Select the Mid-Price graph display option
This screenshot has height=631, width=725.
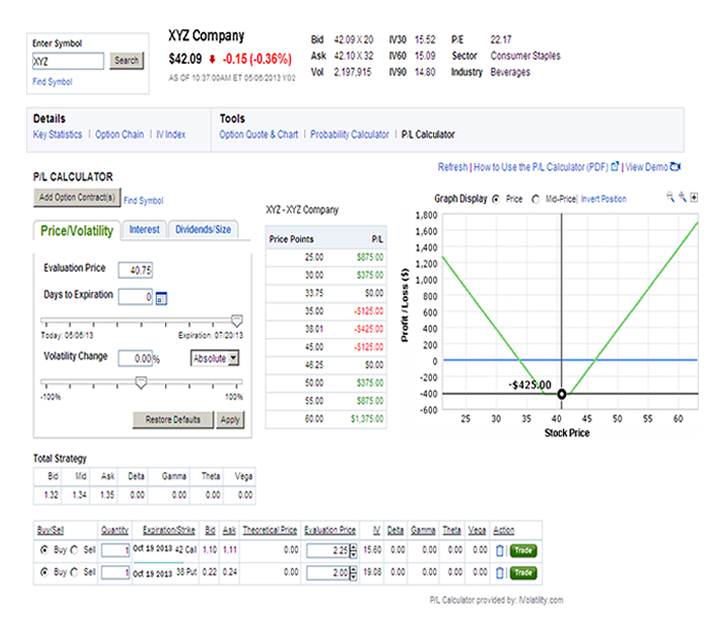pos(535,199)
